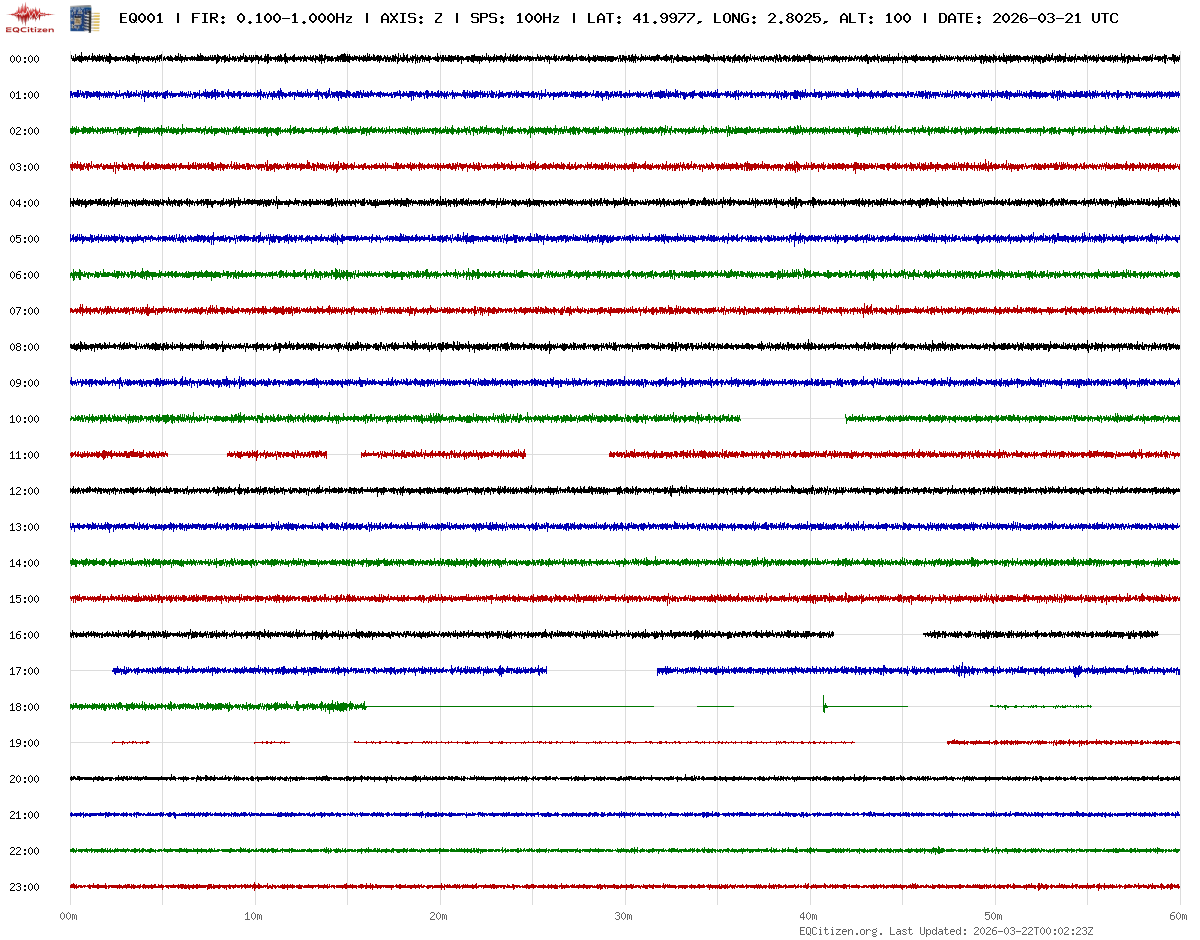Select the 11:00 hour row label
Viewport: 1200px width, 940px height.
point(24,455)
